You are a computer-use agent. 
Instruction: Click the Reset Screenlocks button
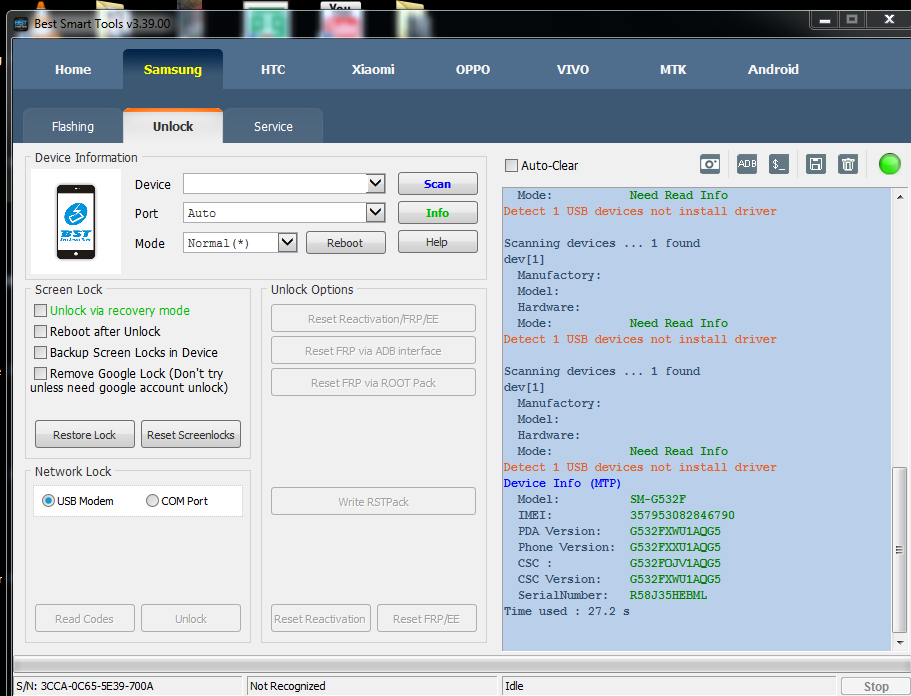pyautogui.click(x=191, y=435)
